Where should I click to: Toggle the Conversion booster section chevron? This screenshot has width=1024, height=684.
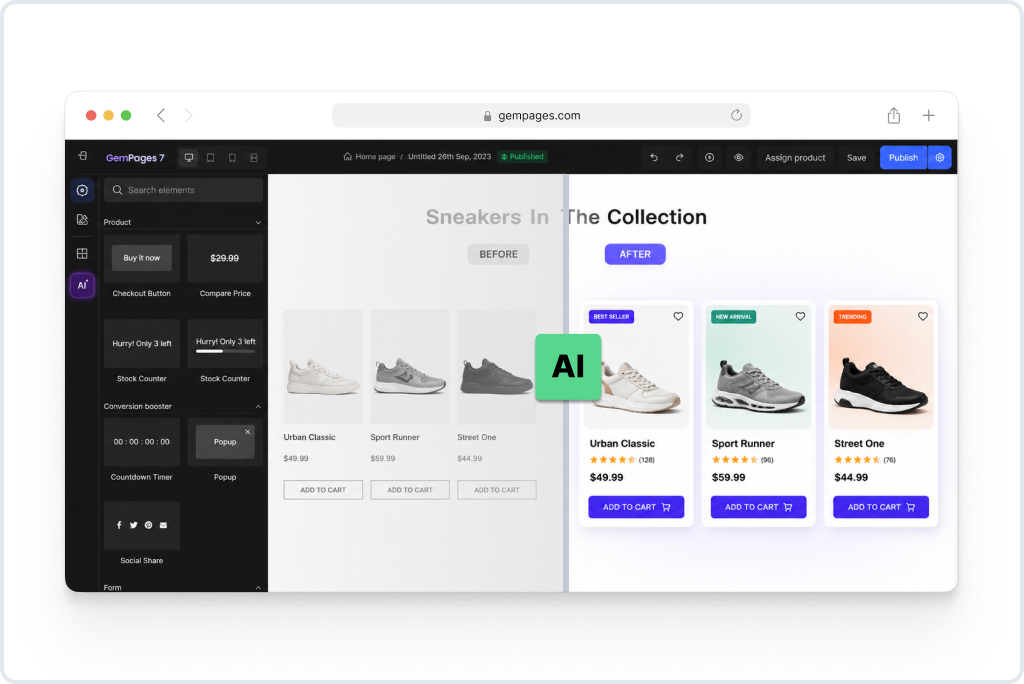[258, 406]
